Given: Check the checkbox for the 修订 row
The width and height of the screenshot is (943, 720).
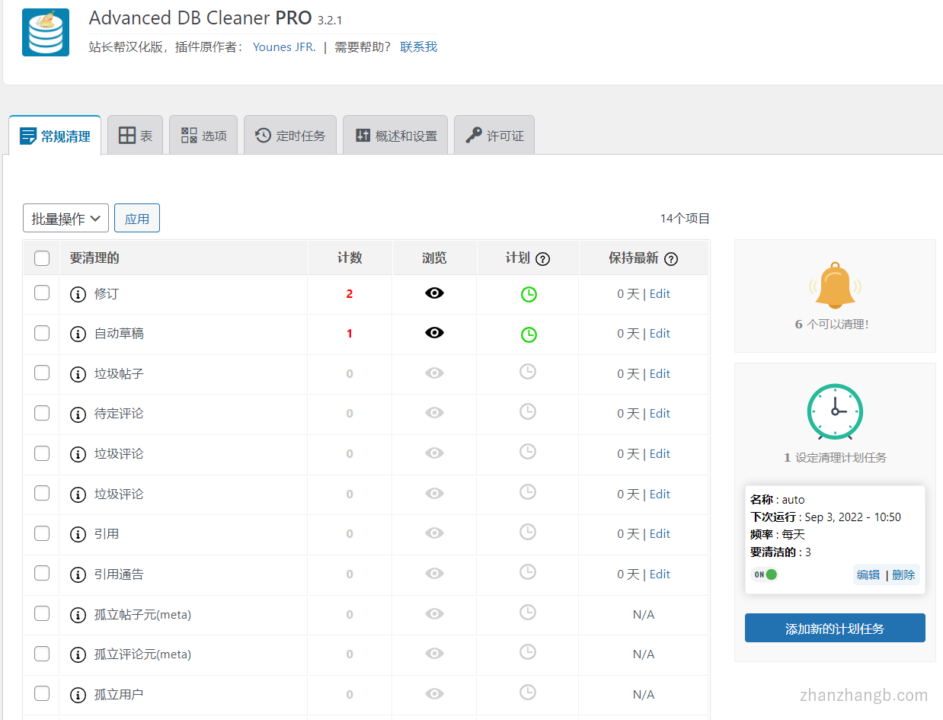Looking at the screenshot, I should (x=41, y=293).
